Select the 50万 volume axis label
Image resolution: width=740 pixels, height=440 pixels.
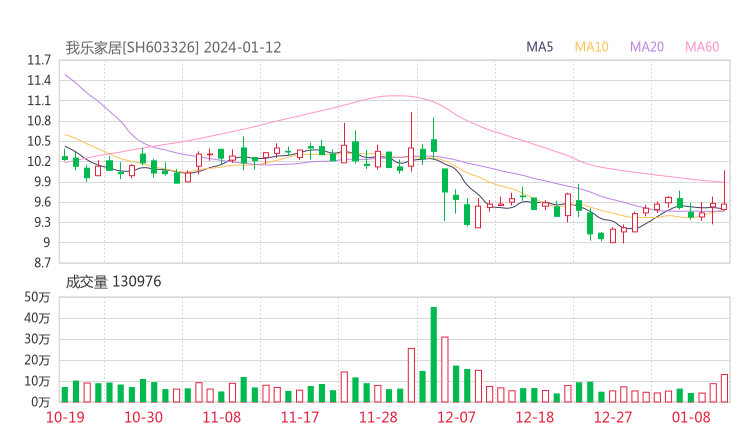pos(37,297)
